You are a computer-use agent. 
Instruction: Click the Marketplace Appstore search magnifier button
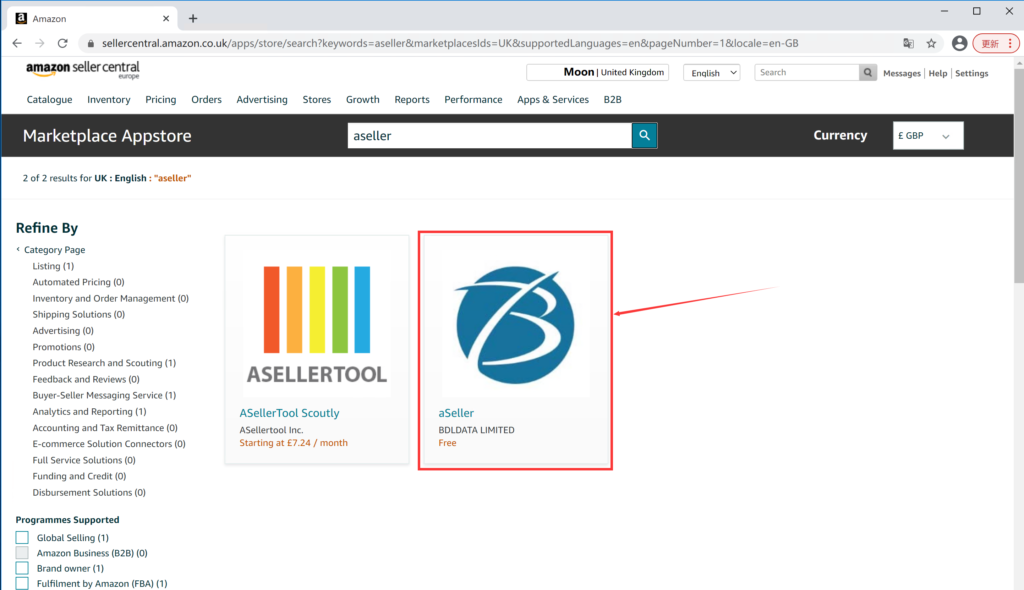tap(645, 135)
